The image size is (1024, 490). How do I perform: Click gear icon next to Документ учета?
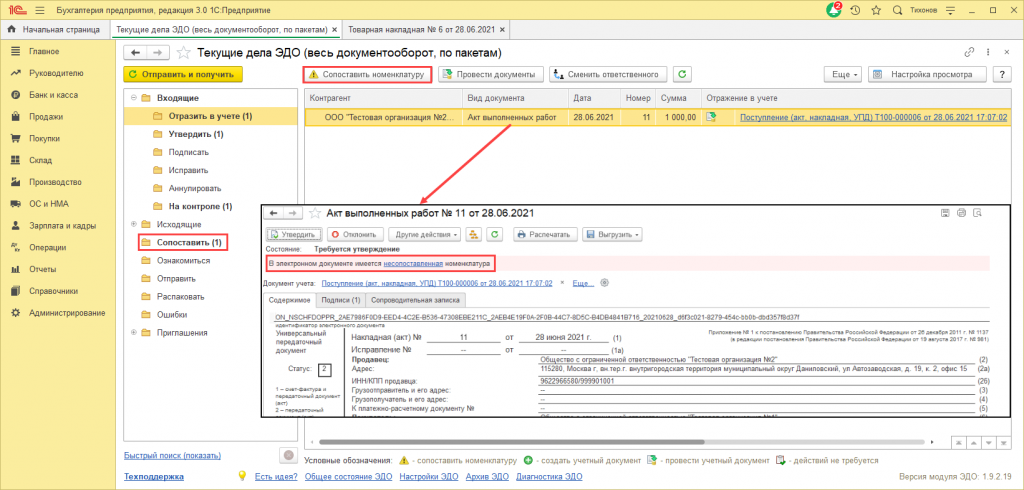click(x=605, y=283)
